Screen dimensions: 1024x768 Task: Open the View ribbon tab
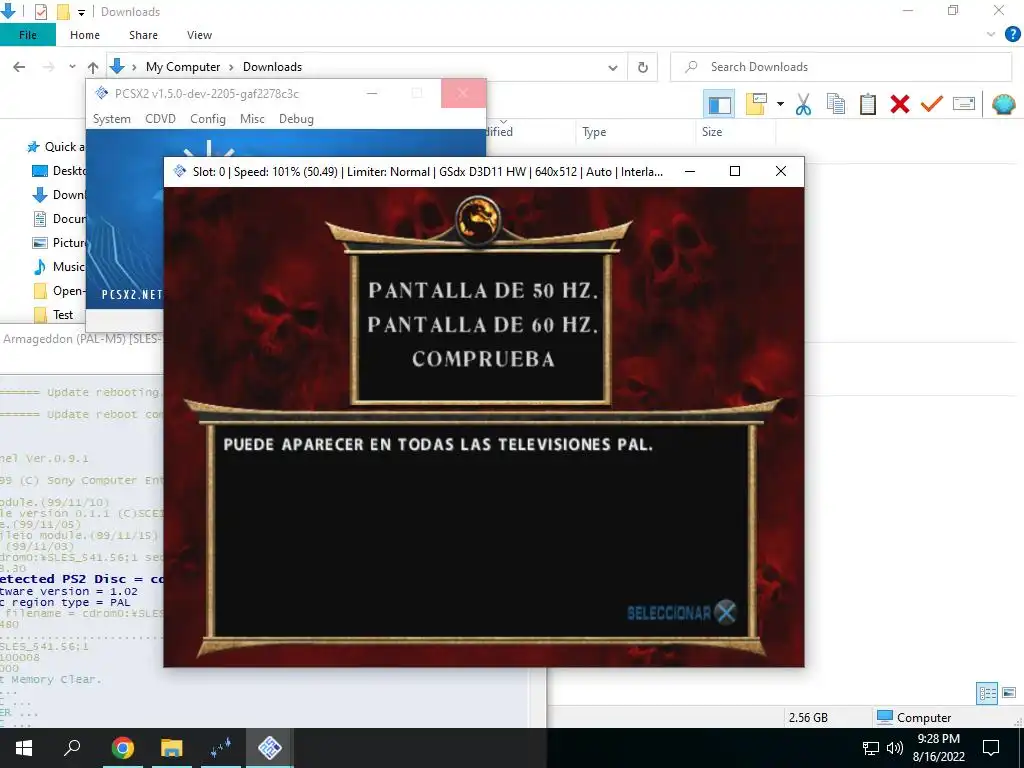[199, 35]
